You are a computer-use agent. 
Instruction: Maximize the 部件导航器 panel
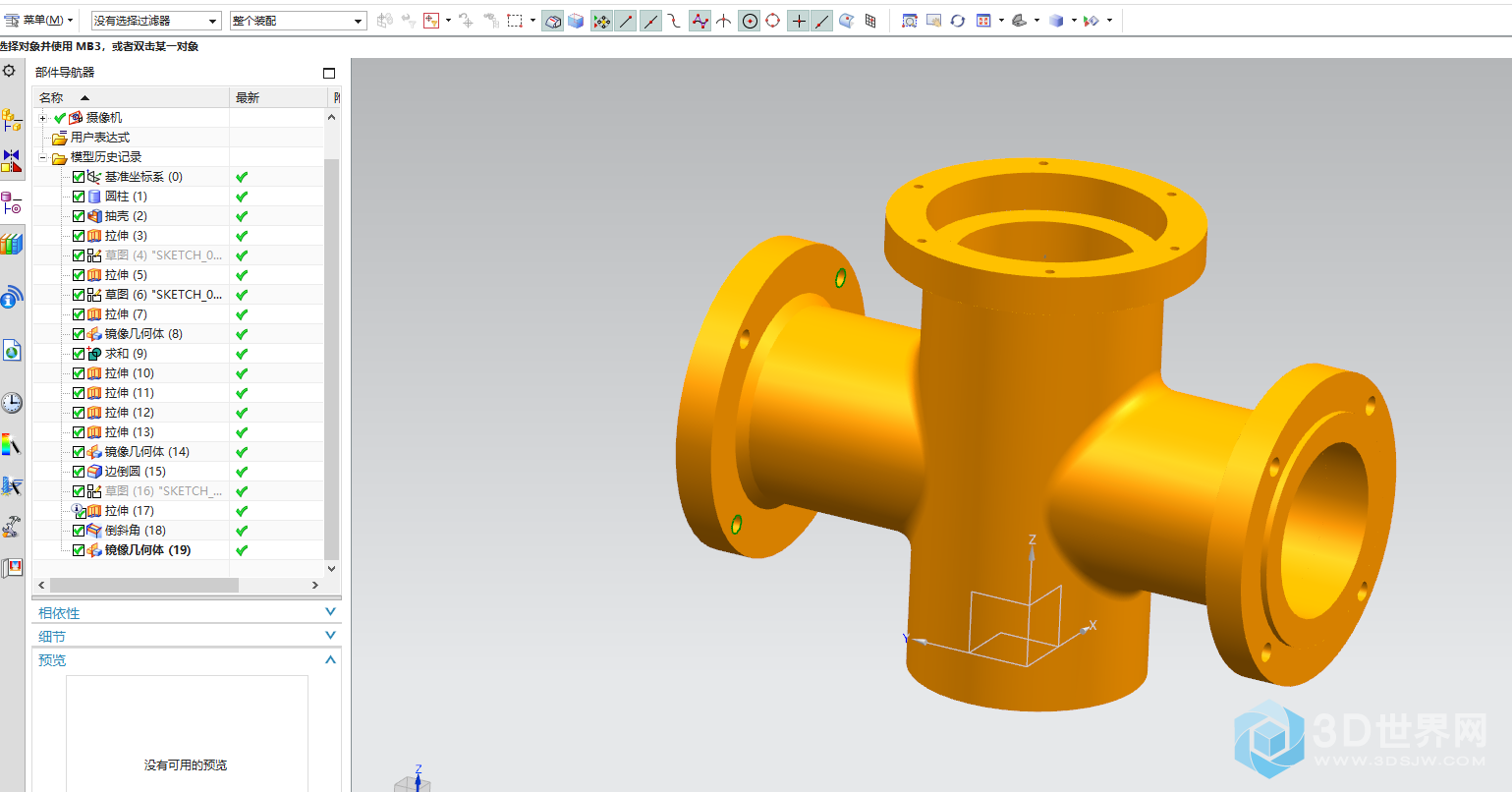click(x=329, y=73)
